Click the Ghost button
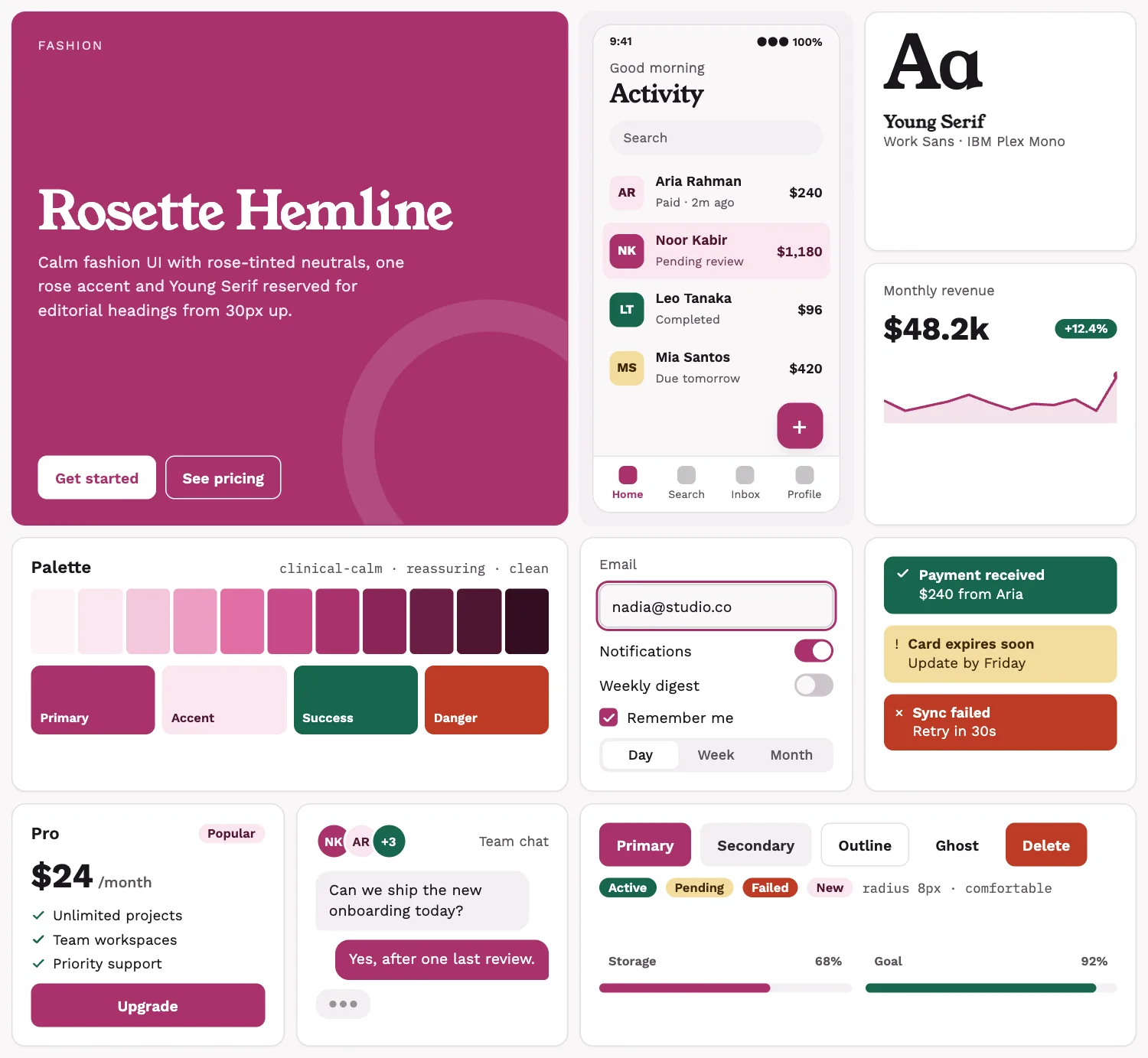The image size is (1148, 1058). click(957, 845)
